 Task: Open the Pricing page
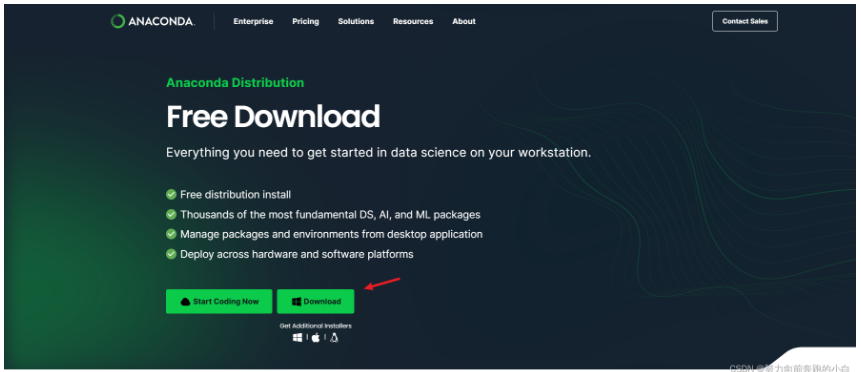tap(305, 21)
